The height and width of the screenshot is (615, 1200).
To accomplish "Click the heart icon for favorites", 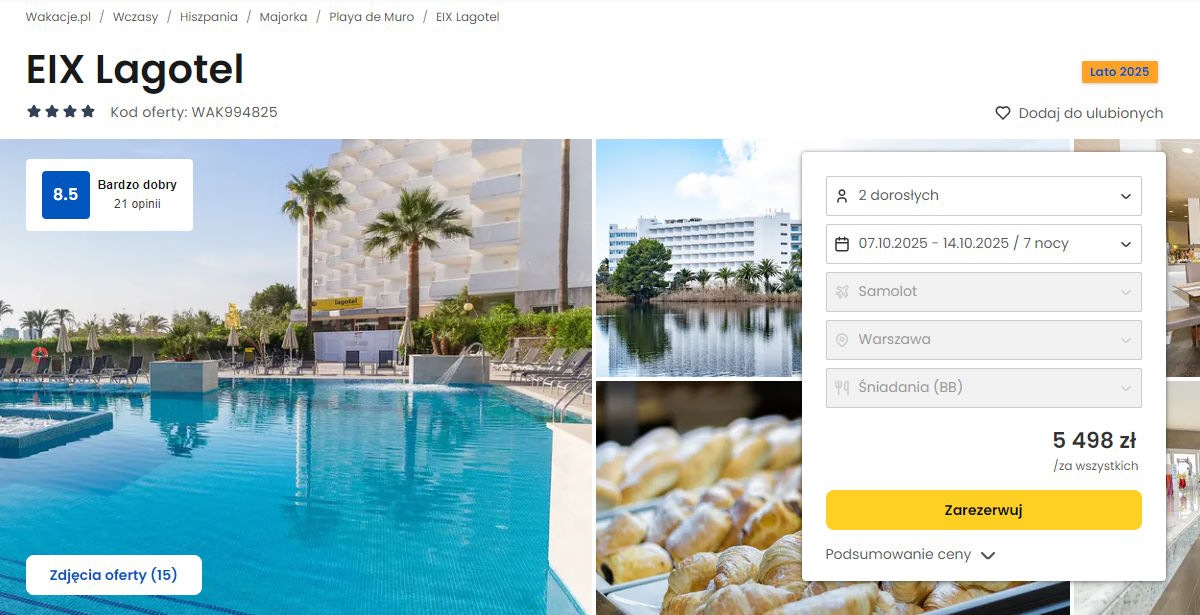I will click(x=1003, y=113).
